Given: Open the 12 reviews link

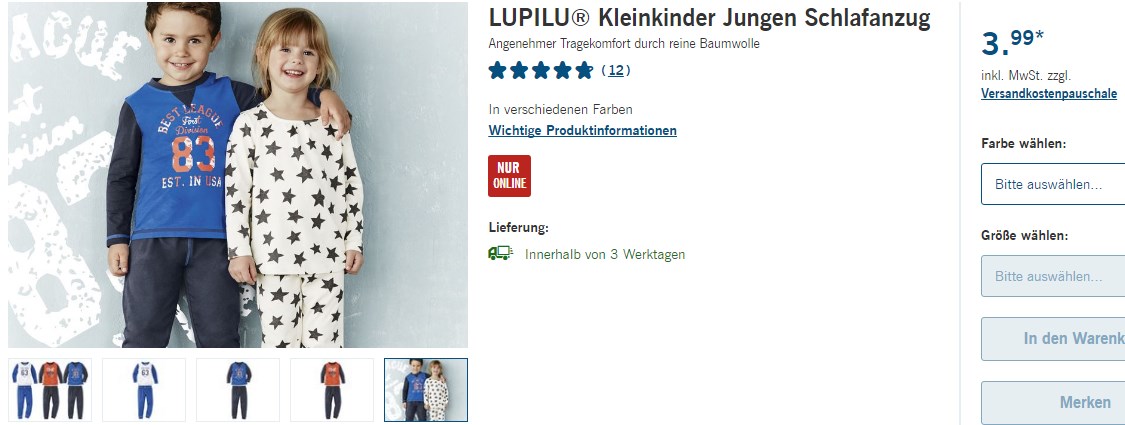Looking at the screenshot, I should [616, 70].
